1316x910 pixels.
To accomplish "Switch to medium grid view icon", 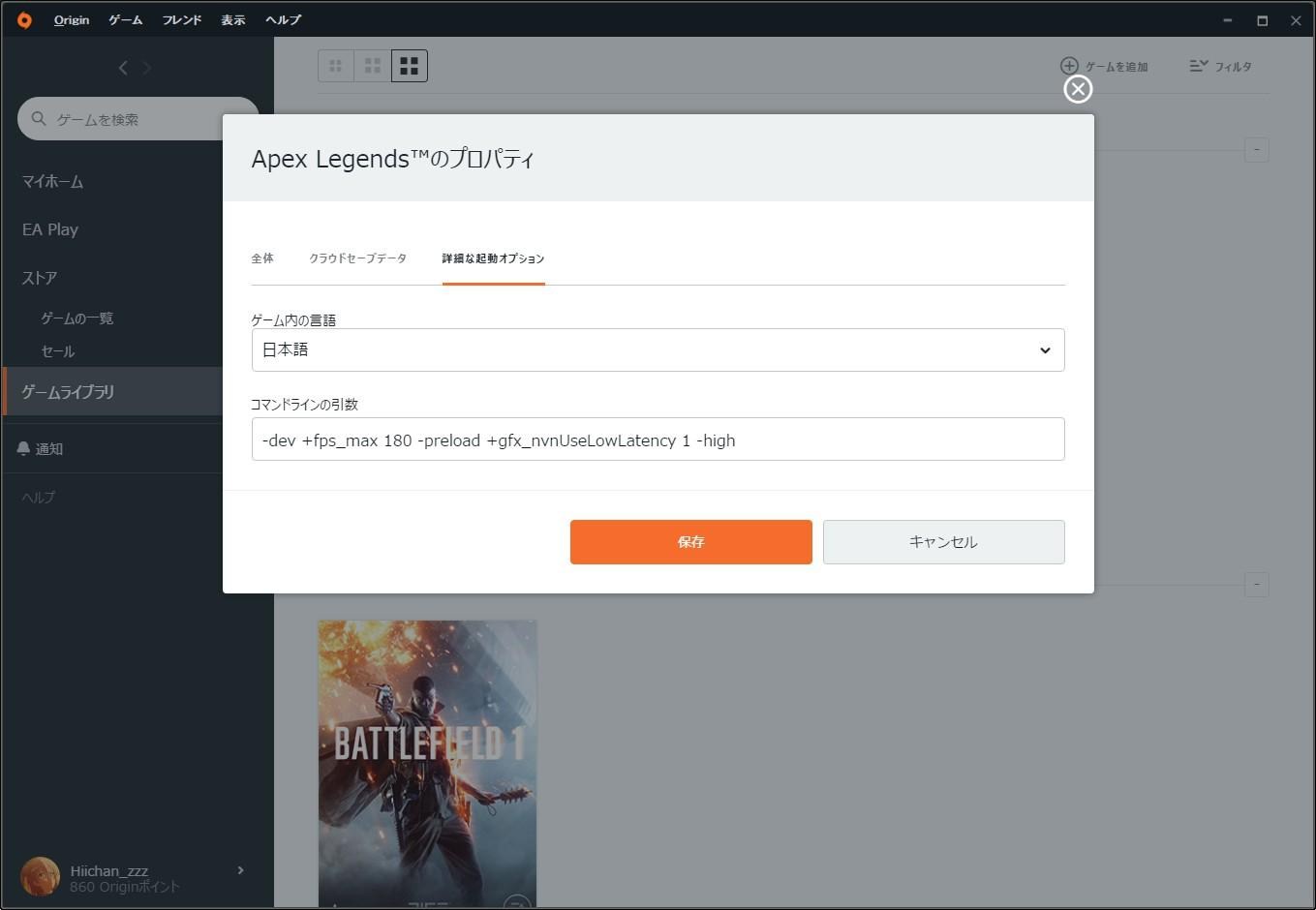I will click(373, 66).
